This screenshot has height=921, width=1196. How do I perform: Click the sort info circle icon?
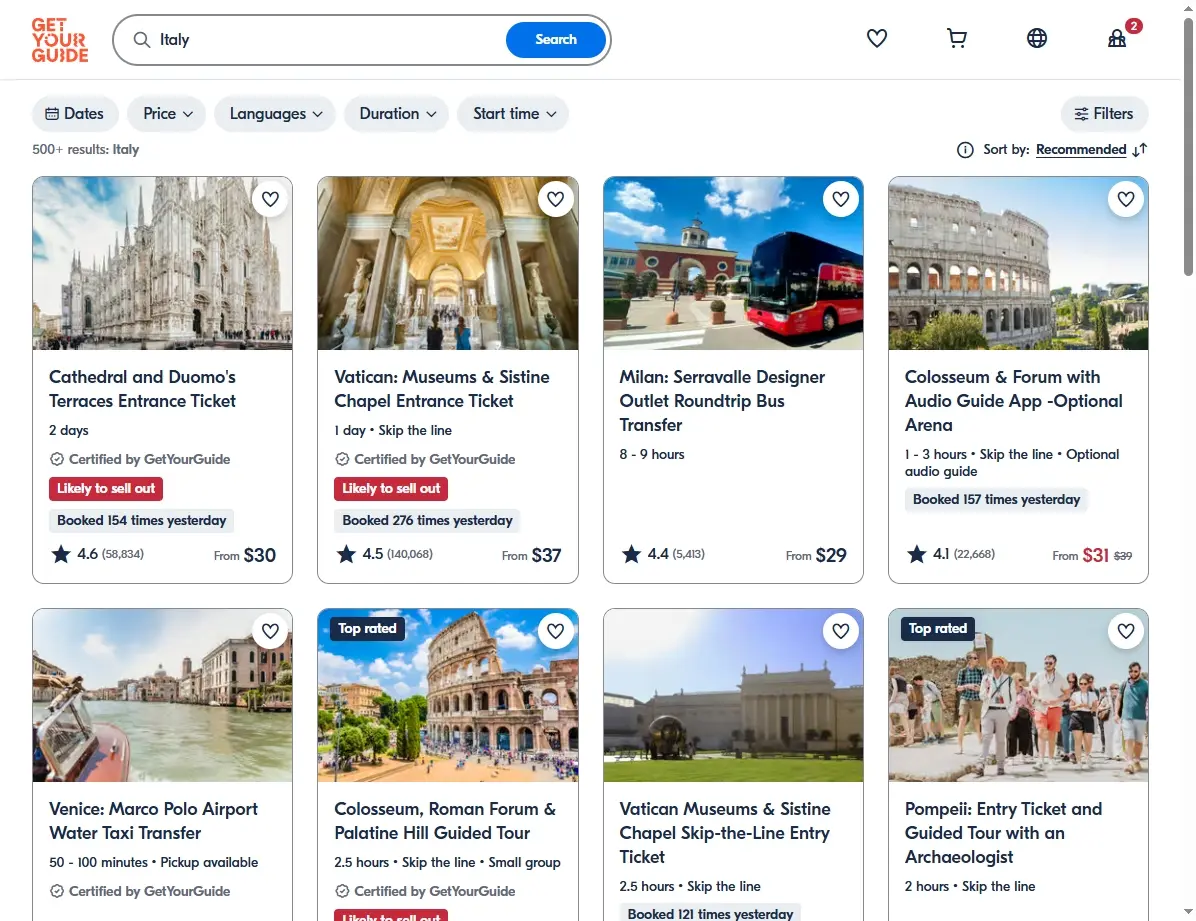(965, 150)
